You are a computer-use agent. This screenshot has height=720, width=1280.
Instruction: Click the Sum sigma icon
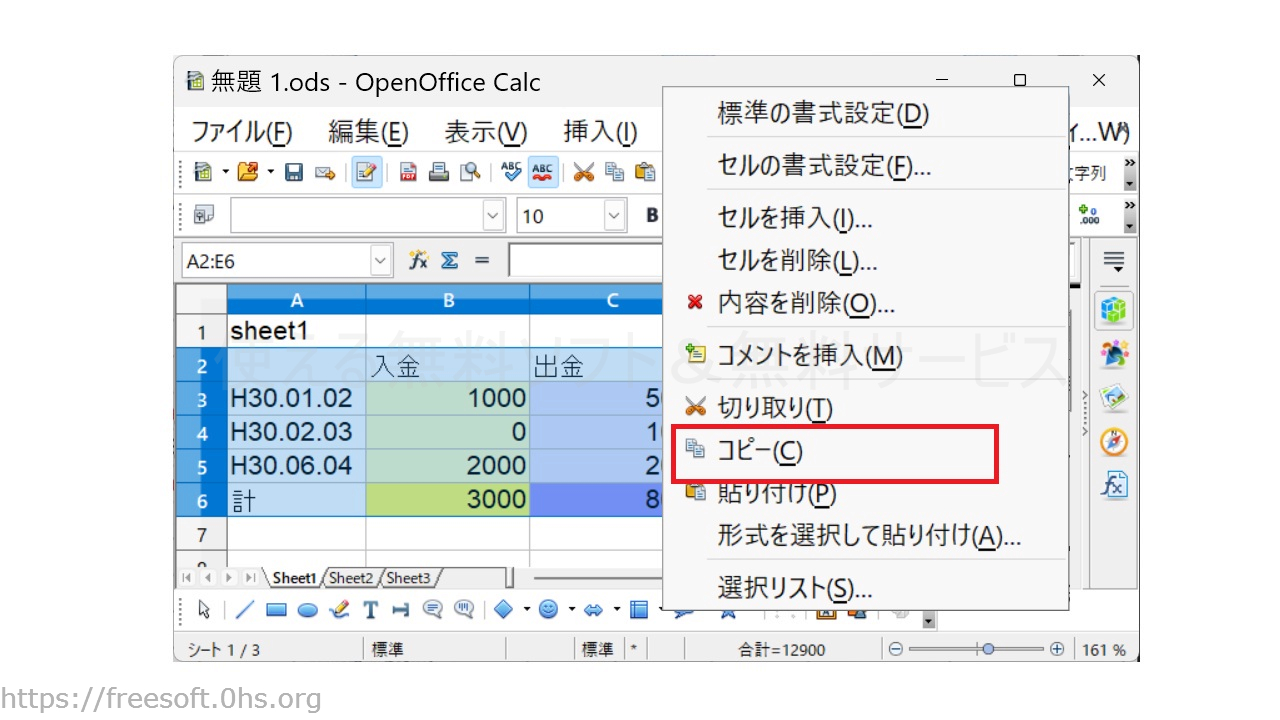[450, 261]
